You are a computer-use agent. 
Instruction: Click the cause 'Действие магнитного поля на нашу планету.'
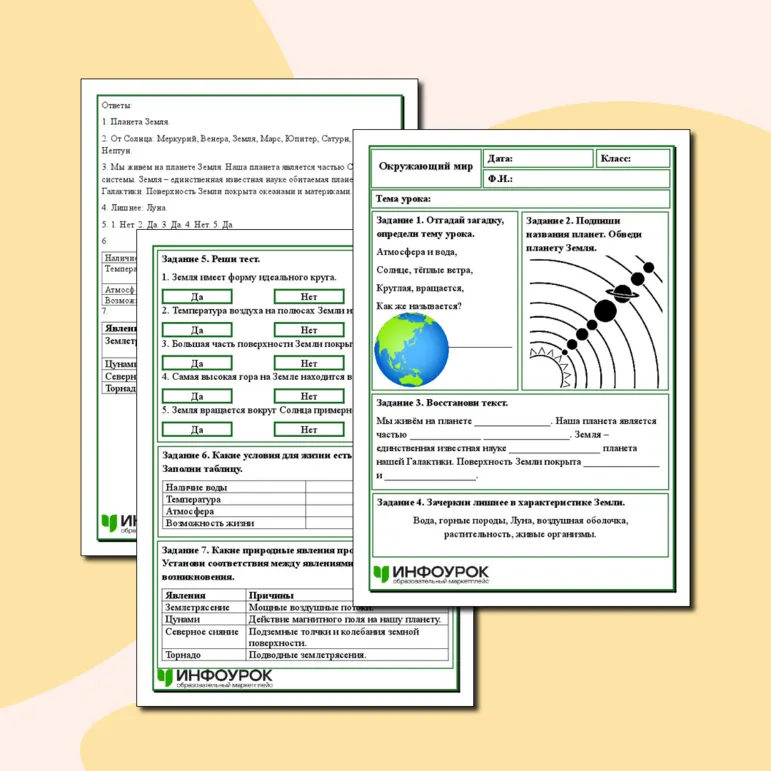[345, 619]
